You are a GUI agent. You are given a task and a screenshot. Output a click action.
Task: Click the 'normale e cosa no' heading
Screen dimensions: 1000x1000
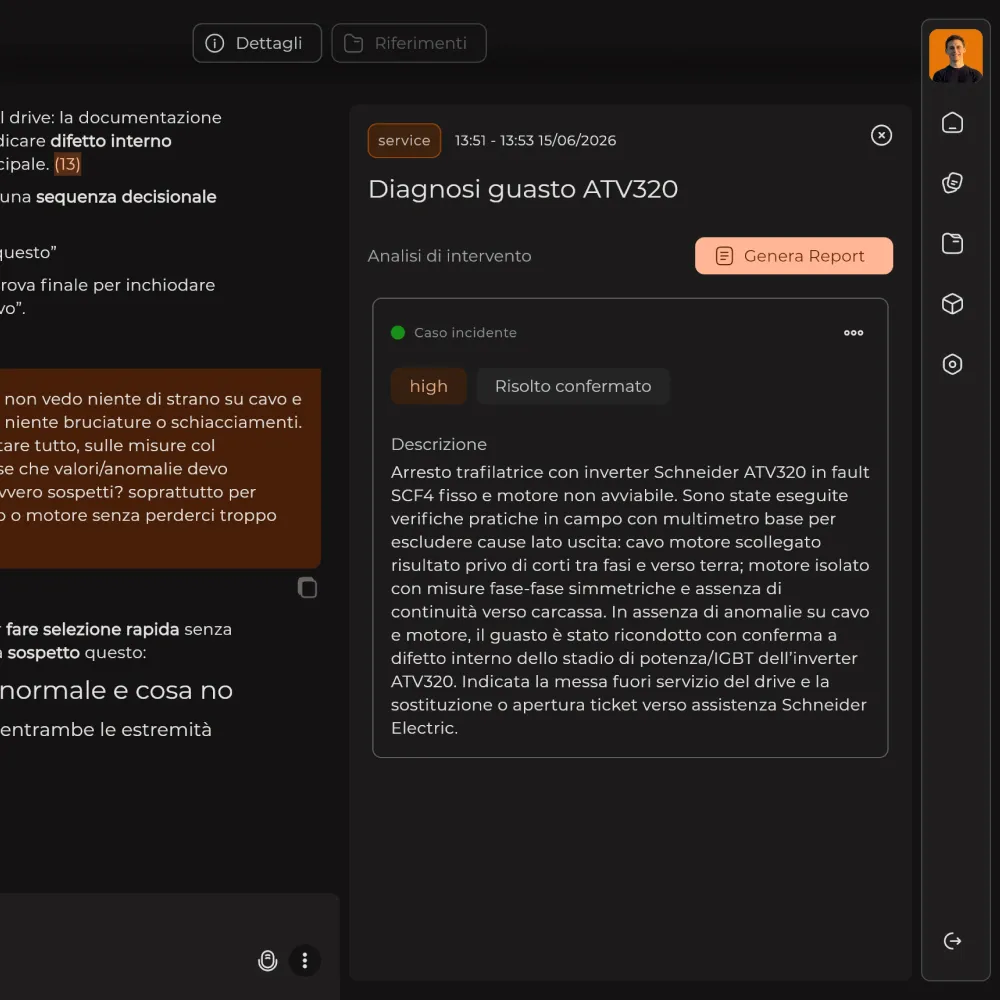coord(116,690)
